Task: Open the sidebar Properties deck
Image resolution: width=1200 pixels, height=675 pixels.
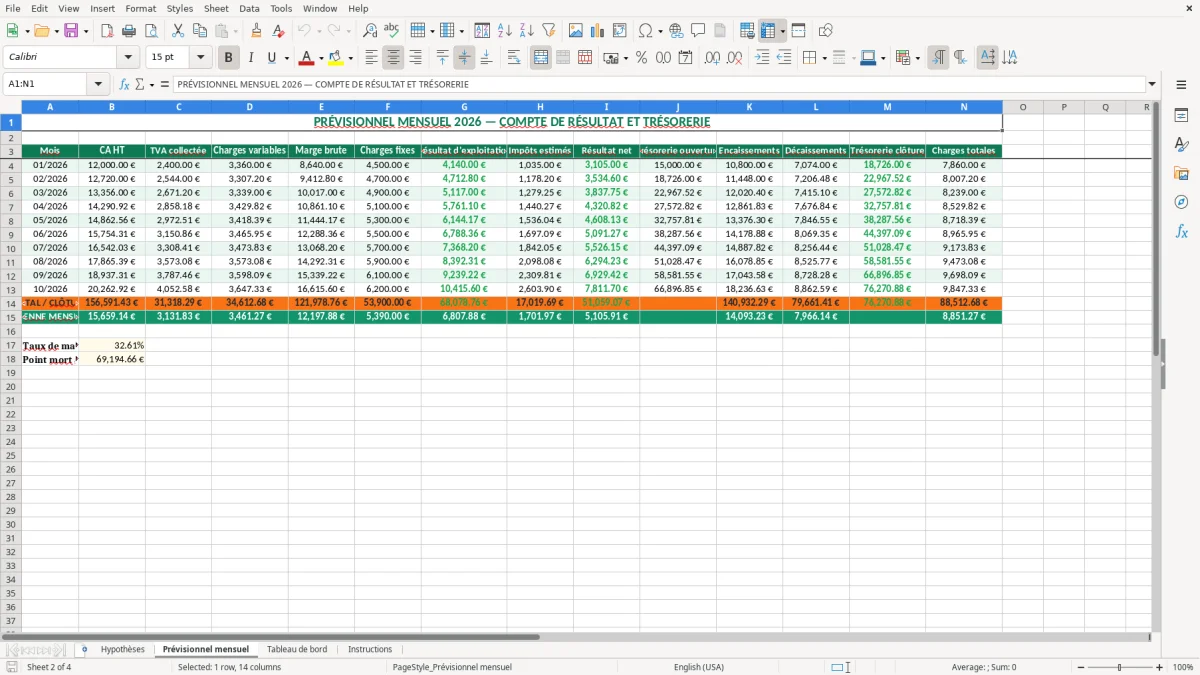Action: pyautogui.click(x=1181, y=115)
